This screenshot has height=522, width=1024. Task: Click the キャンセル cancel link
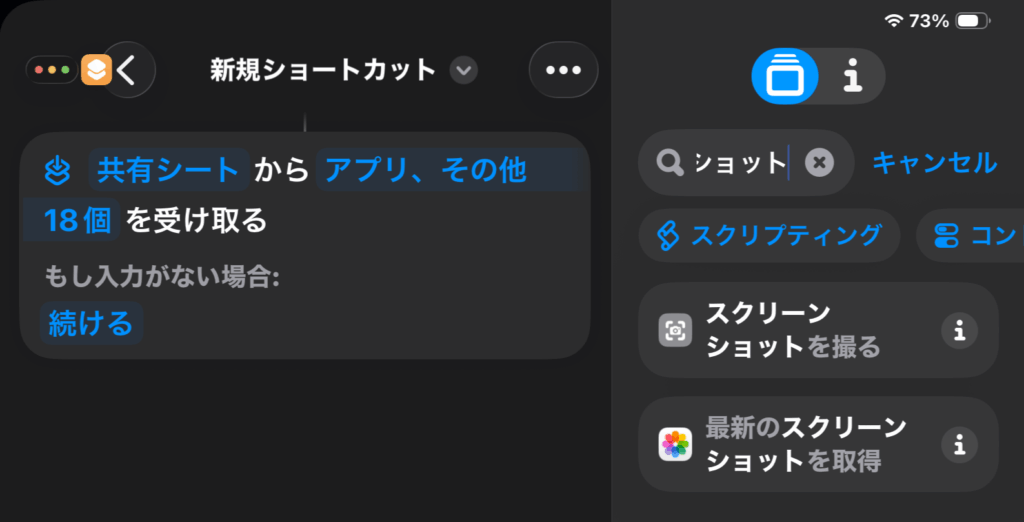pos(934,162)
